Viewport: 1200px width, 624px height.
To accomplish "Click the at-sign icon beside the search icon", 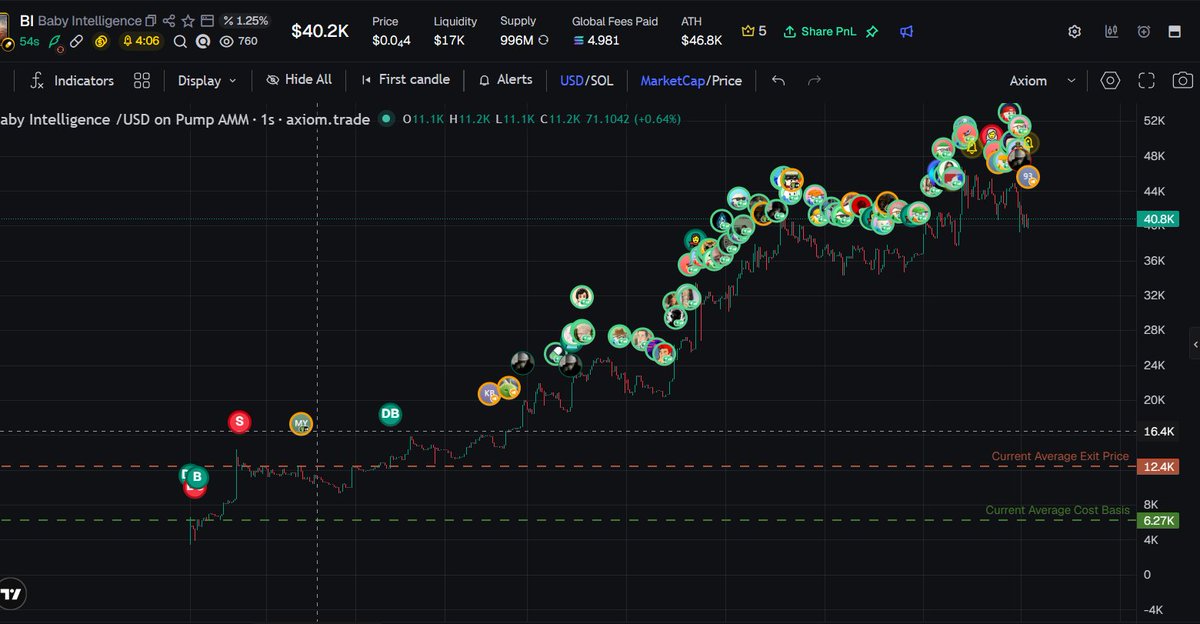I will [x=203, y=42].
